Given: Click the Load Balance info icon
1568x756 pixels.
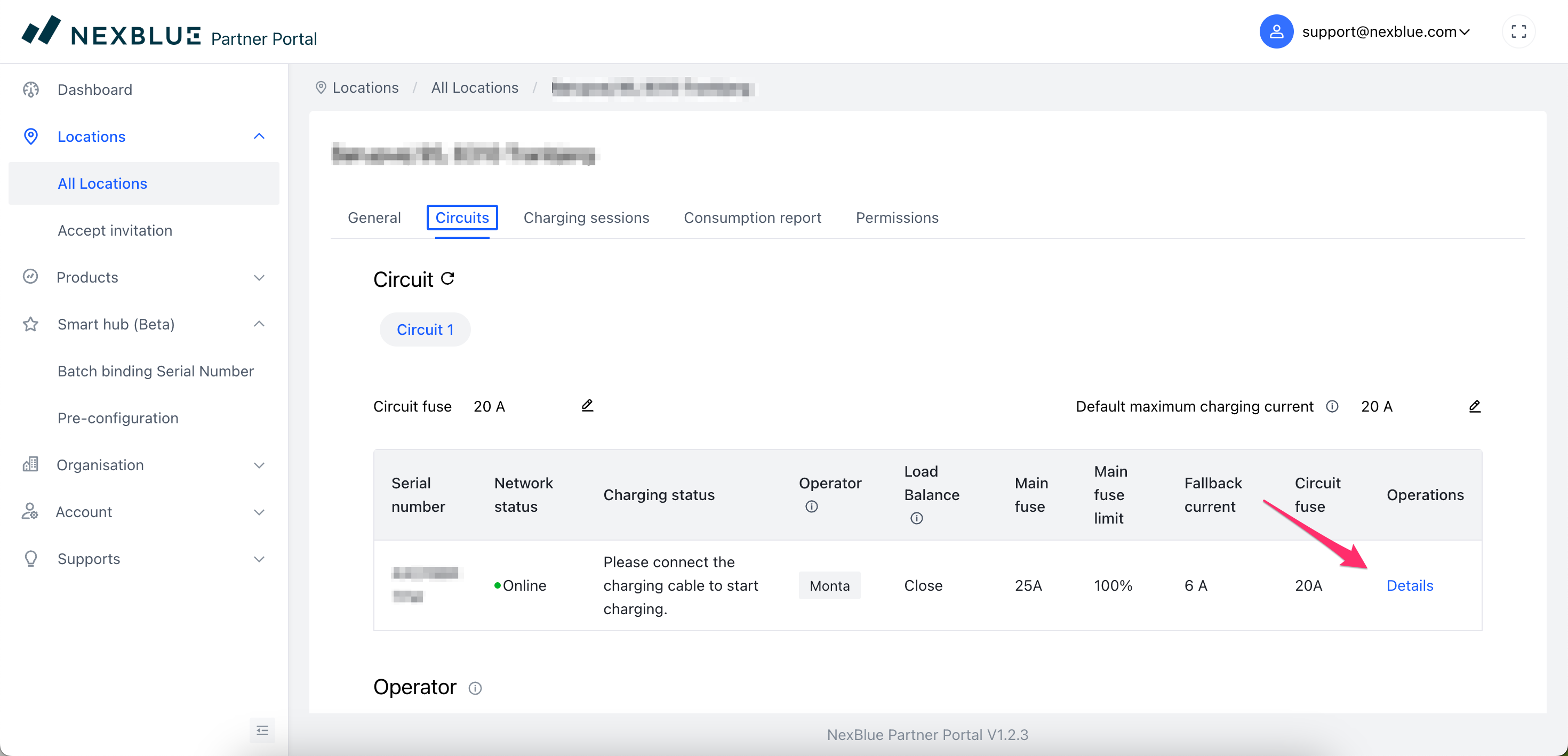Looking at the screenshot, I should 916,518.
